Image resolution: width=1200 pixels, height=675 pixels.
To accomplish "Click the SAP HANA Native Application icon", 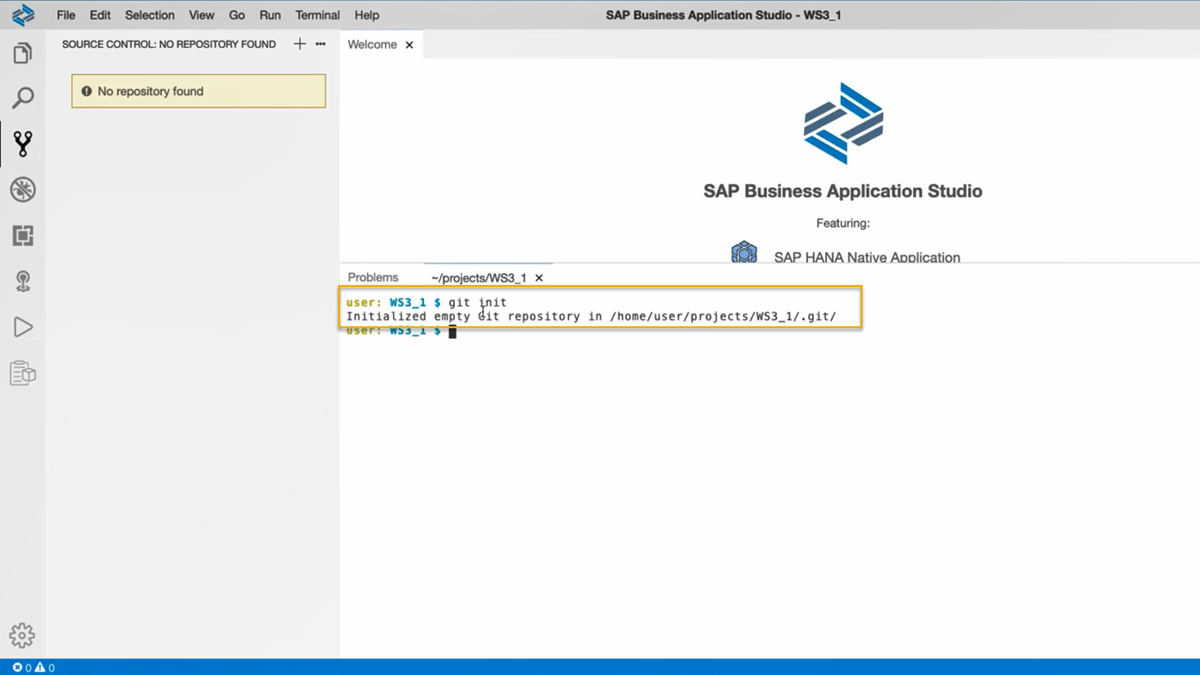I will pyautogui.click(x=744, y=252).
